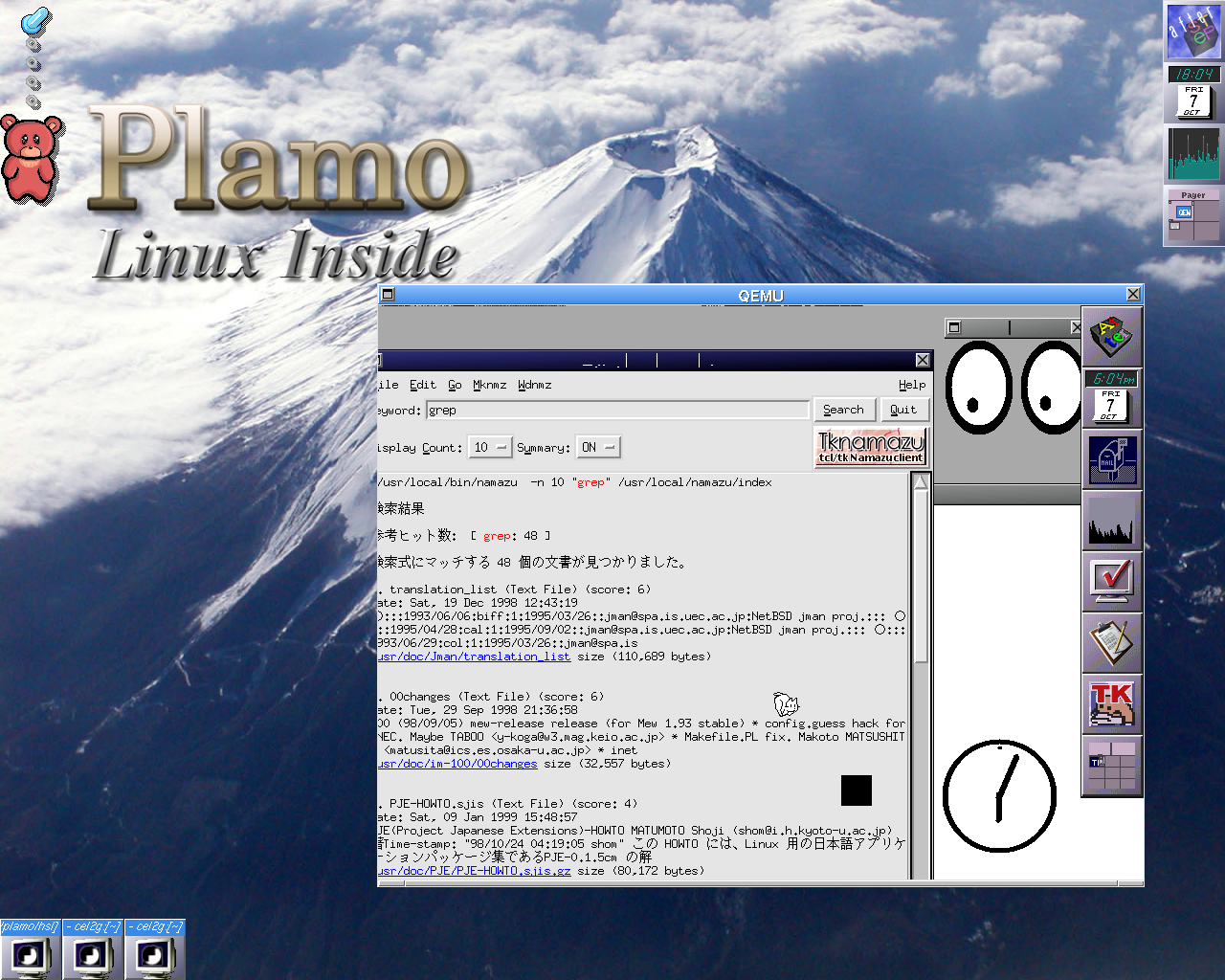Screen dimensions: 1225x980
Task: Click the results scrollbar up arrow
Action: click(921, 481)
